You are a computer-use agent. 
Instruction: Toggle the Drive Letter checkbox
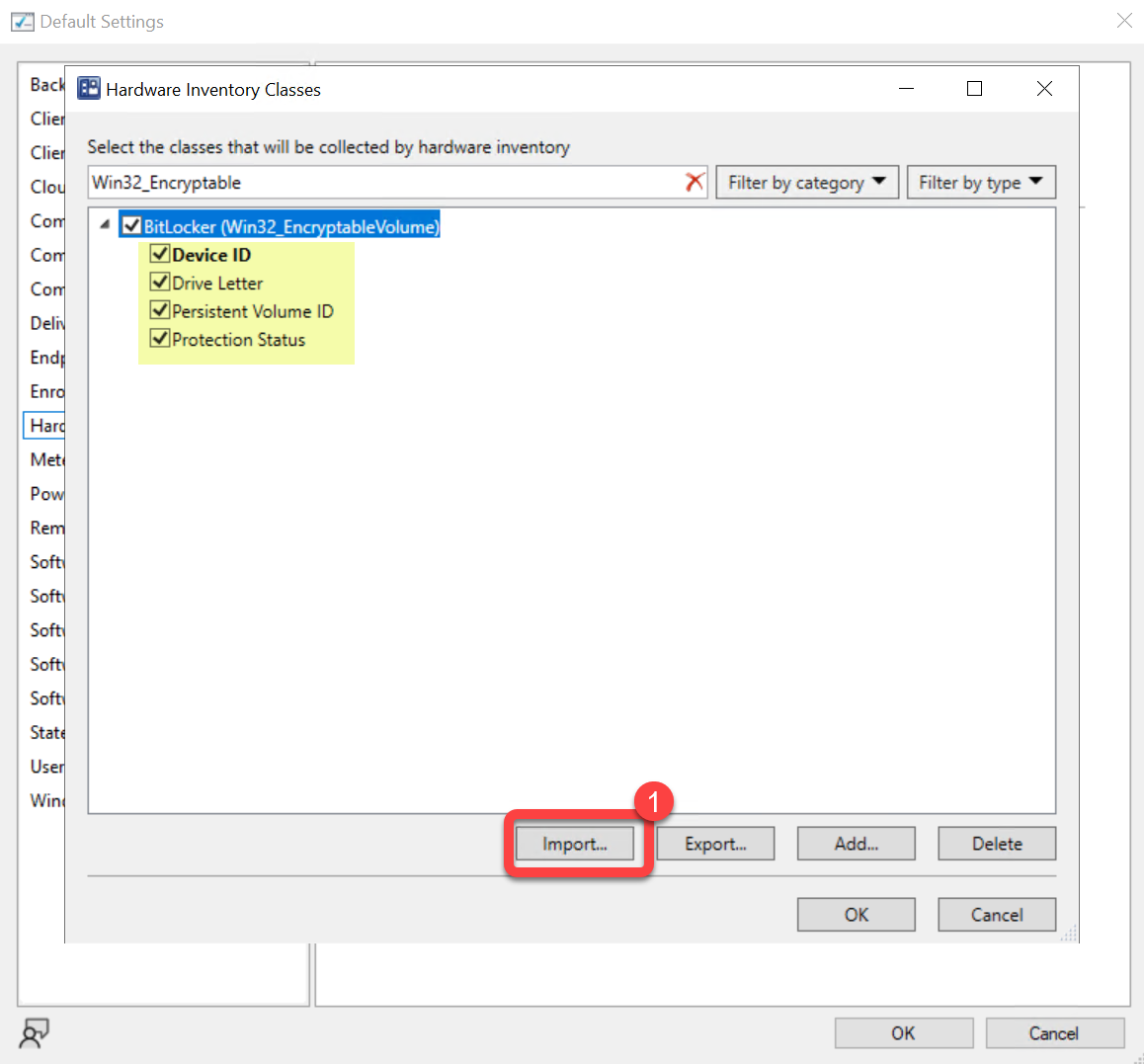[x=160, y=283]
